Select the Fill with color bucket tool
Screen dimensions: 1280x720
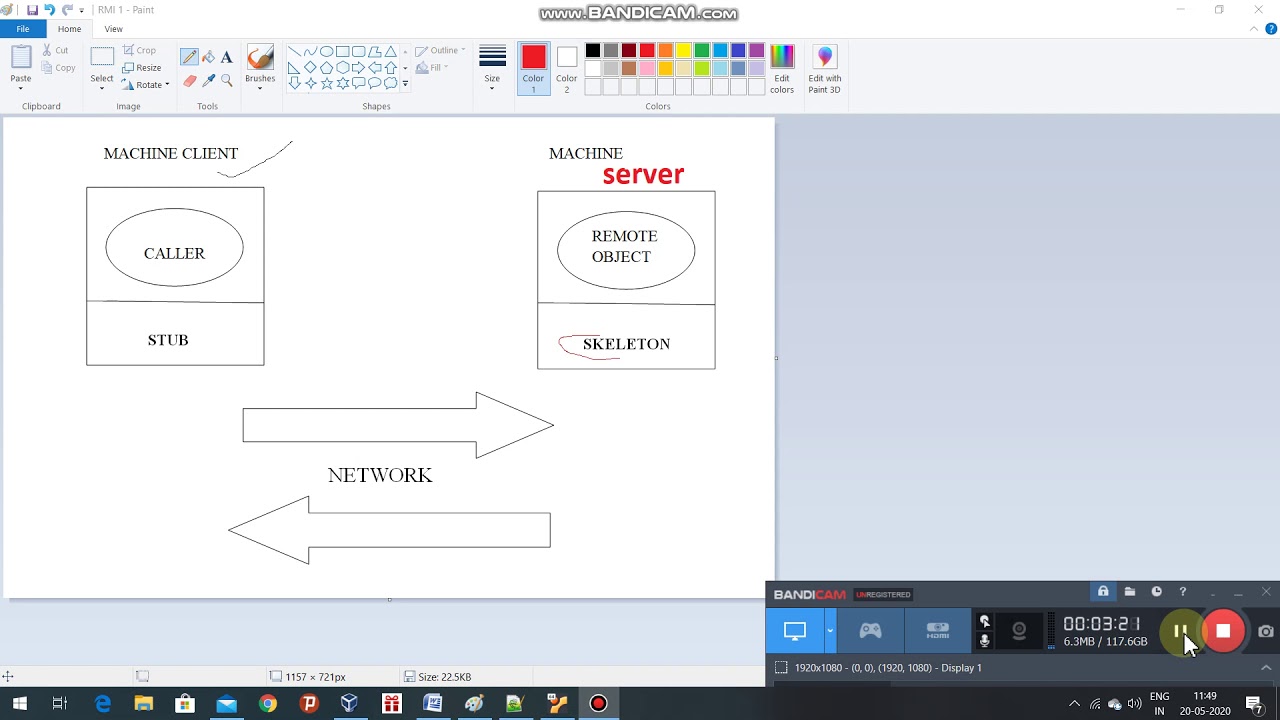coord(208,58)
